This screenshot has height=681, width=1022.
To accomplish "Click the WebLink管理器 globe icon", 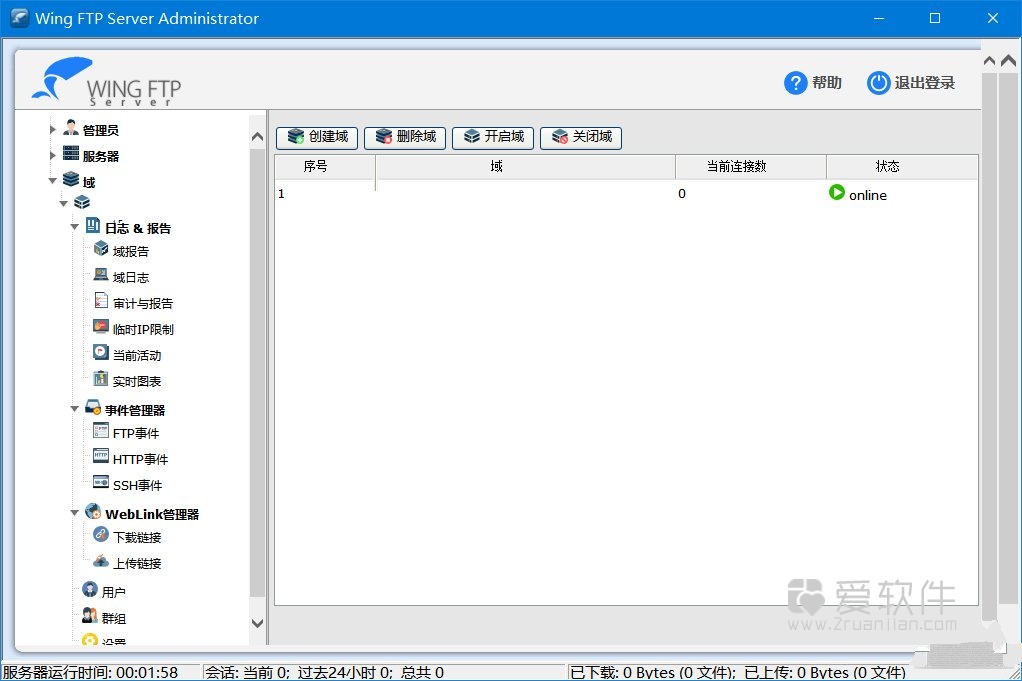I will point(93,512).
